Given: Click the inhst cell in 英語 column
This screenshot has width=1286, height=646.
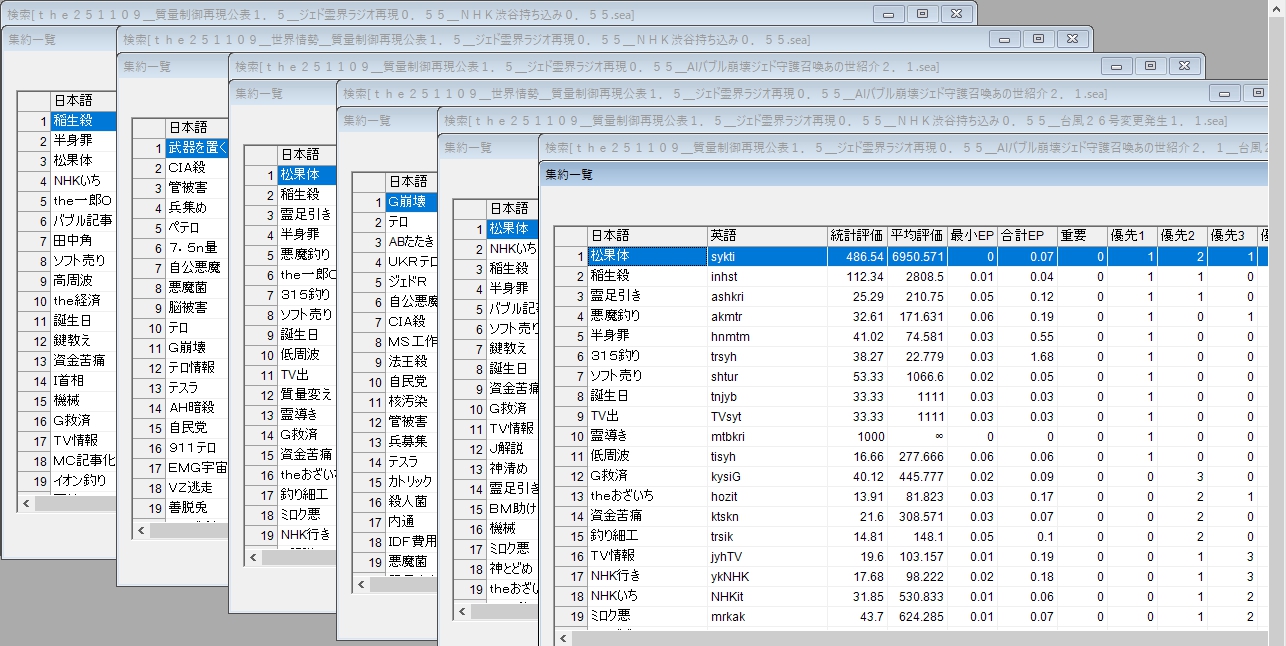Looking at the screenshot, I should [766, 276].
